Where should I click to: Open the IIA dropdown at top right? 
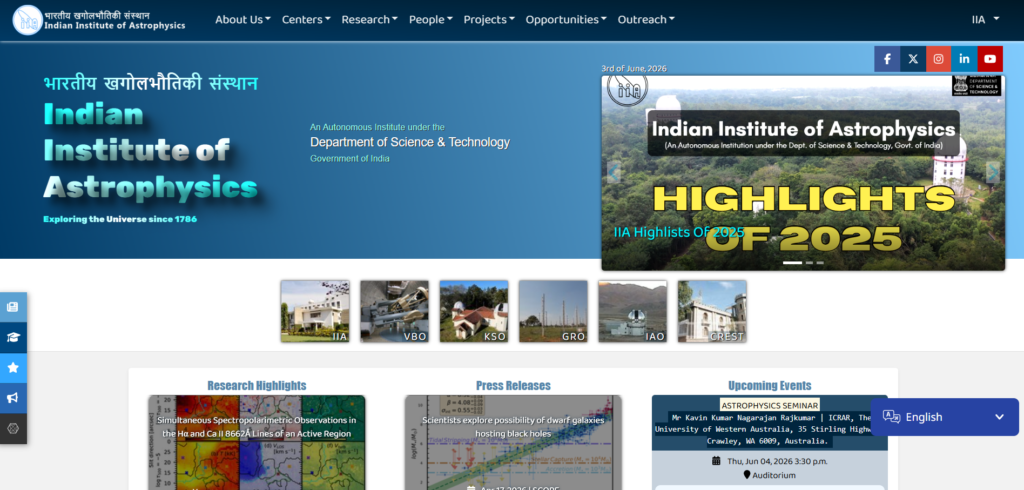coord(985,20)
